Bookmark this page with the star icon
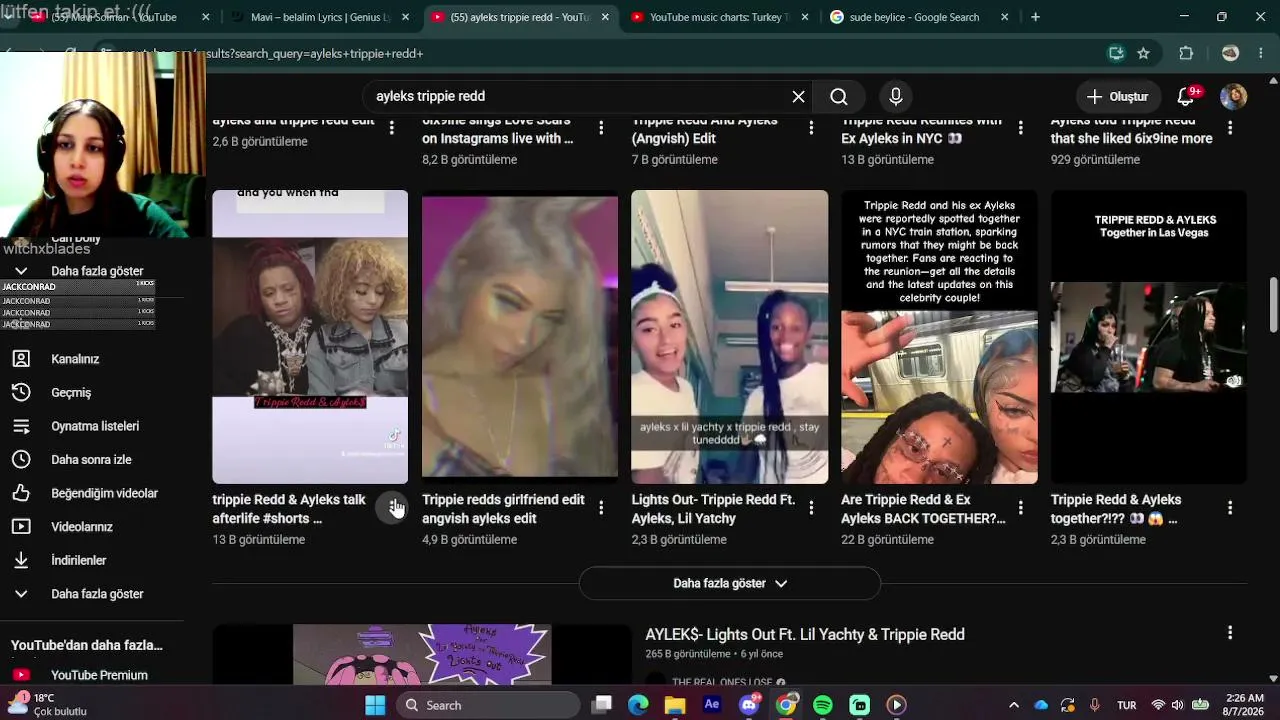 [x=1143, y=53]
